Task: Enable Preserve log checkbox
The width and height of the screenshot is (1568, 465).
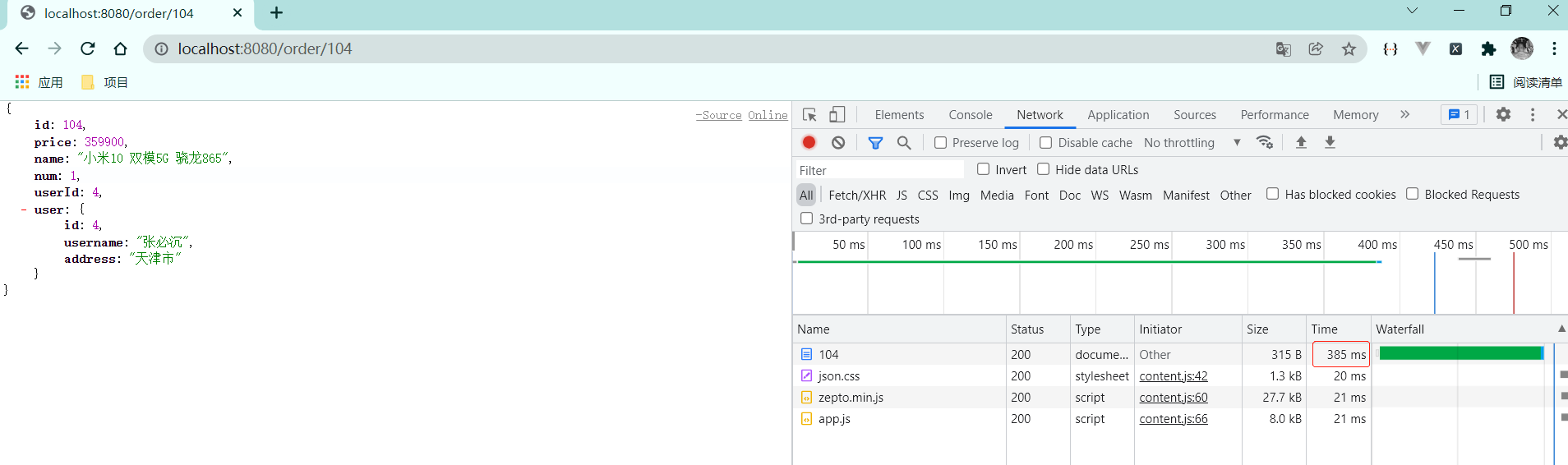Action: (x=941, y=142)
